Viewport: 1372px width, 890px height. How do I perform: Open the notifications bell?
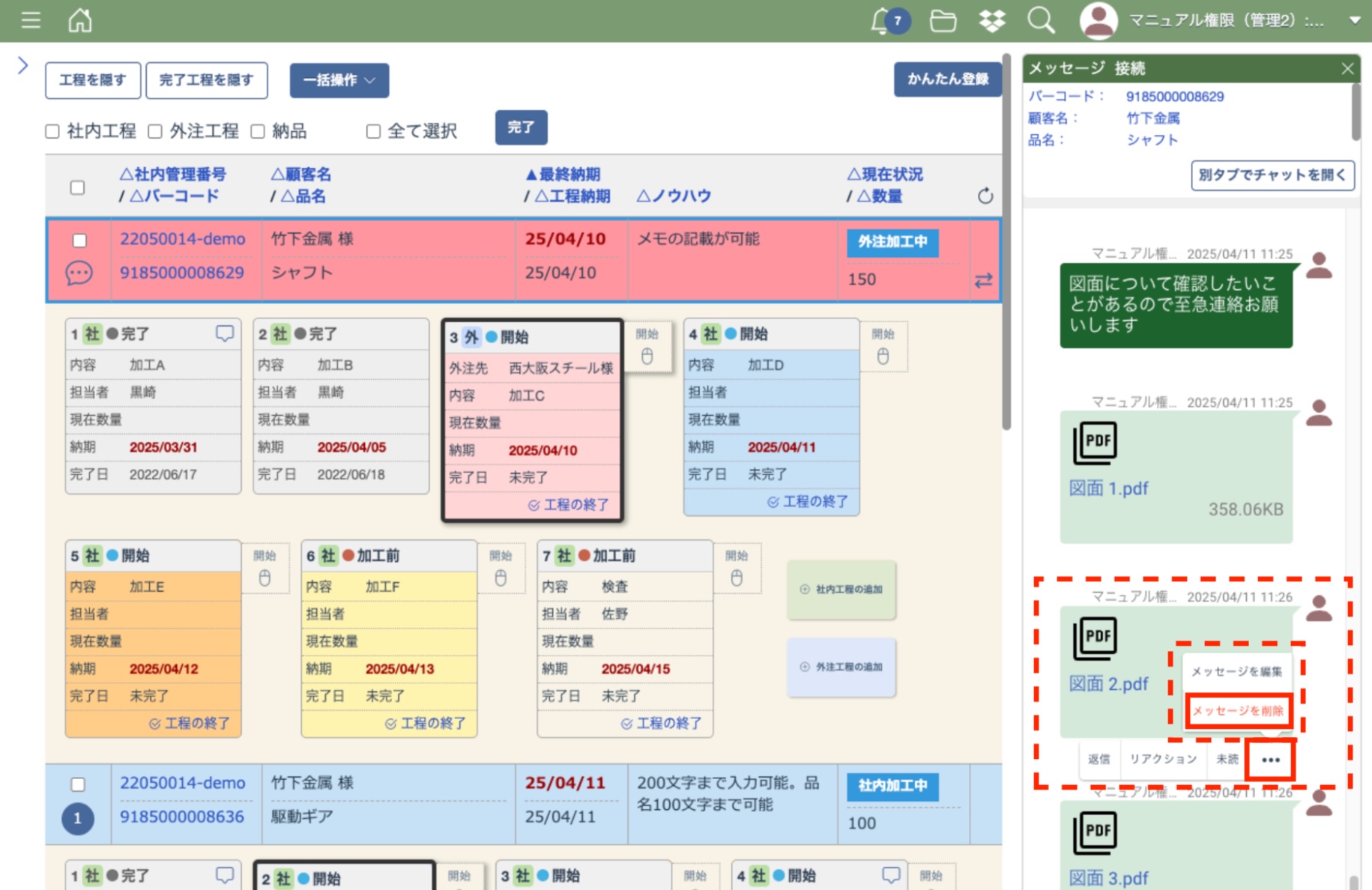click(x=882, y=21)
